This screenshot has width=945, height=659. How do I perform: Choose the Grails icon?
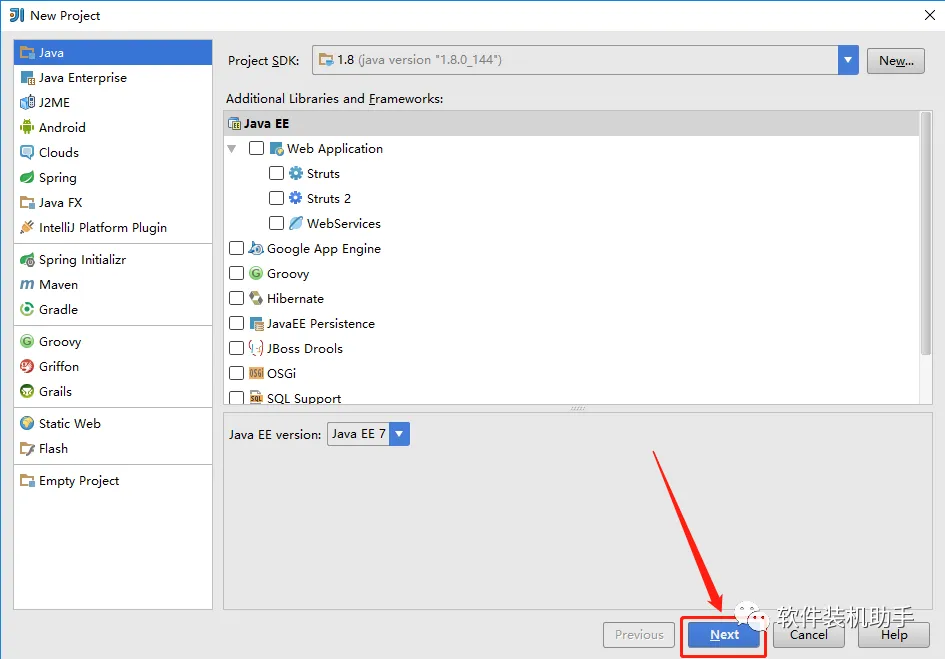[27, 391]
